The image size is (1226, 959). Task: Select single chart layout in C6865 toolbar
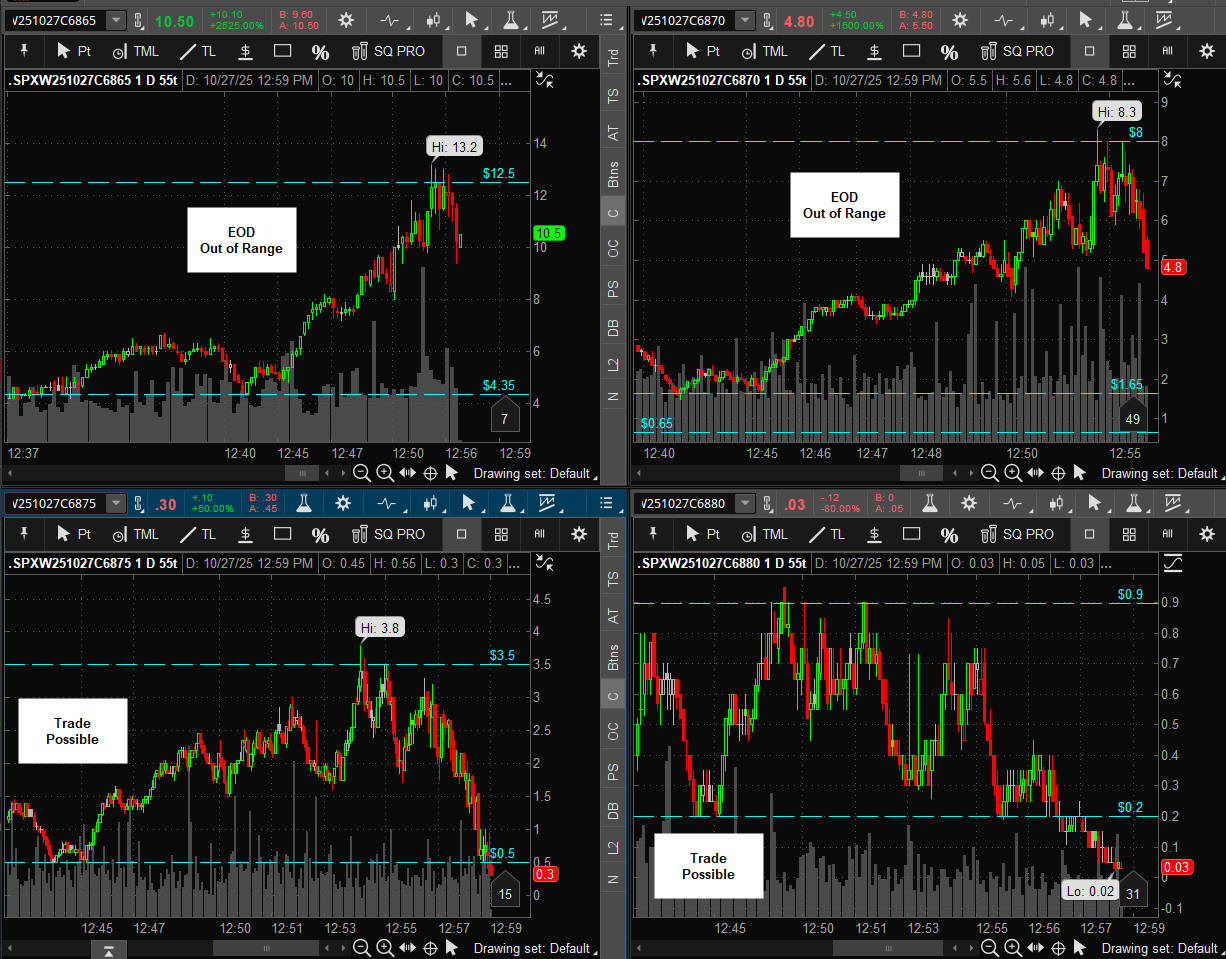coord(461,51)
